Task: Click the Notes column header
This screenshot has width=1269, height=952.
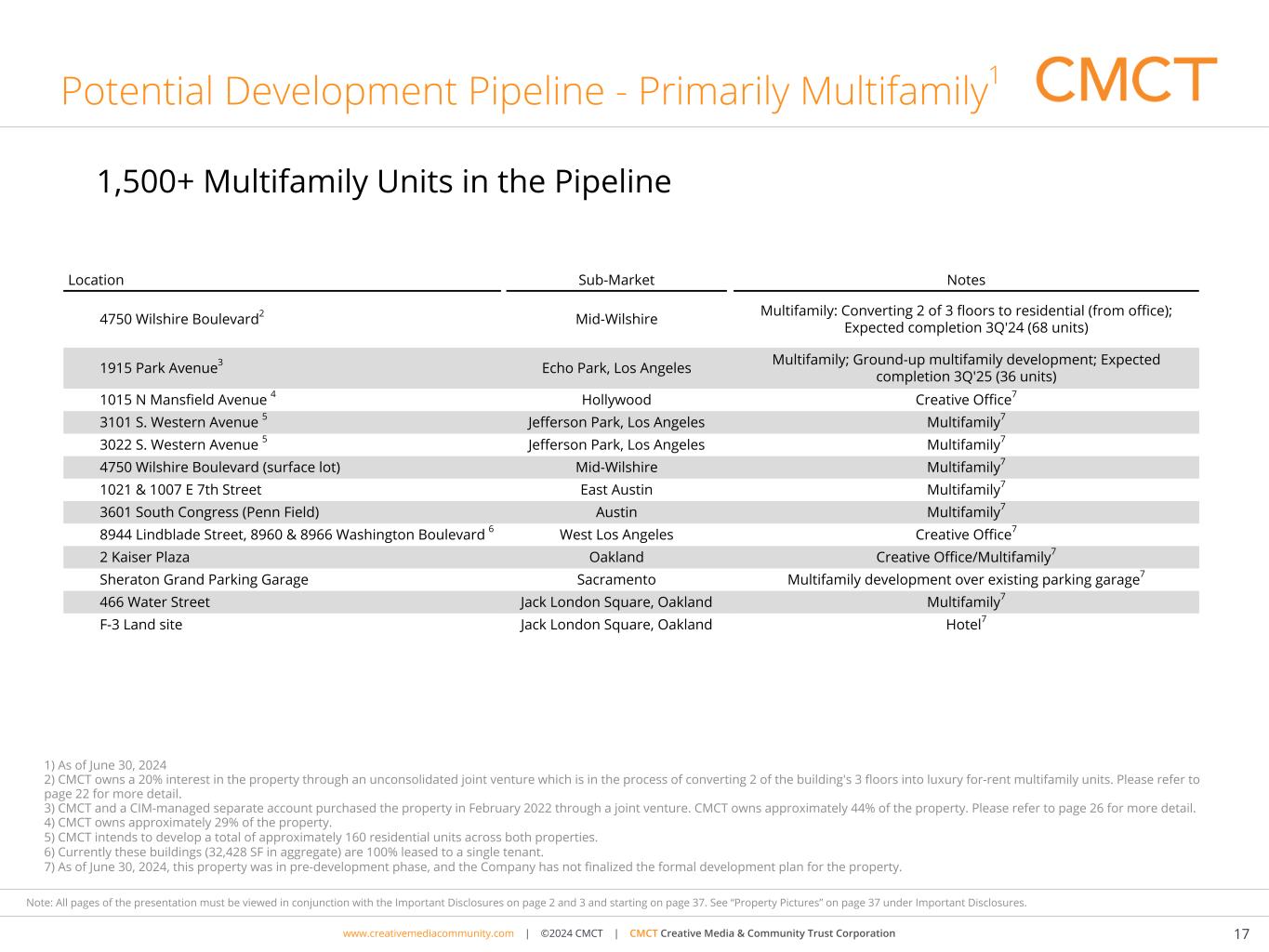Action: [965, 280]
